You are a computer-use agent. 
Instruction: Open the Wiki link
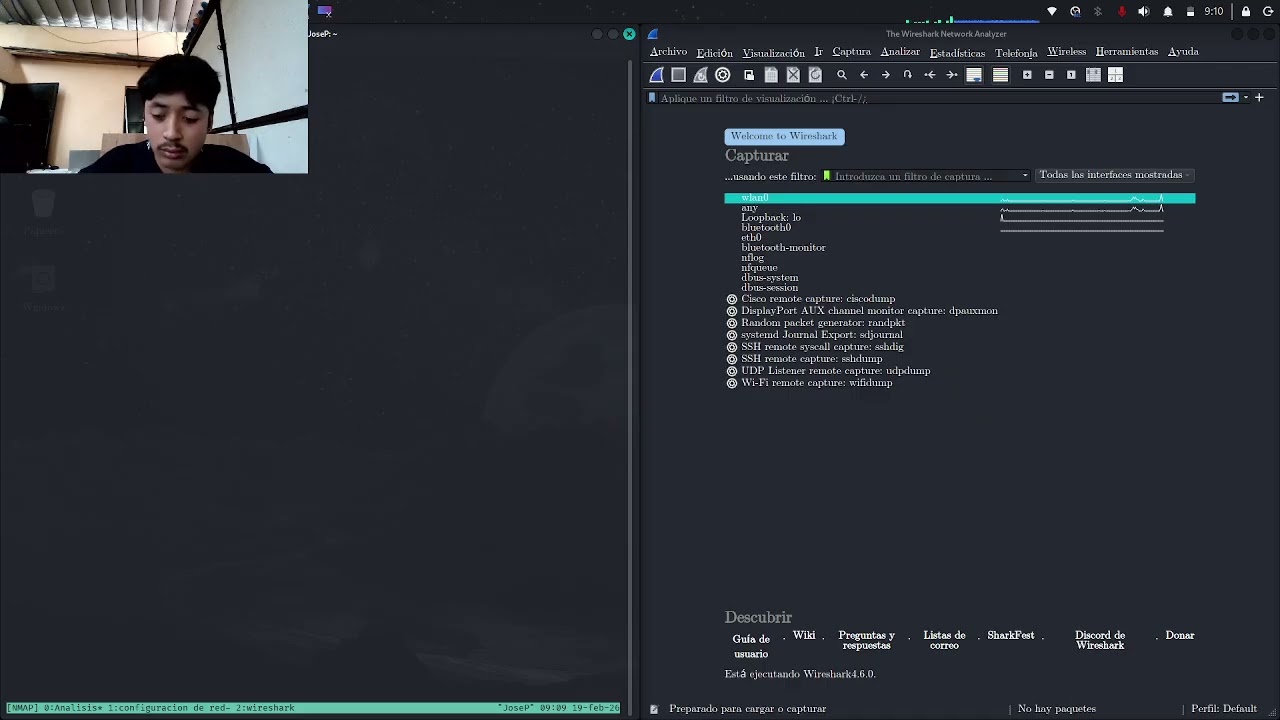point(804,635)
